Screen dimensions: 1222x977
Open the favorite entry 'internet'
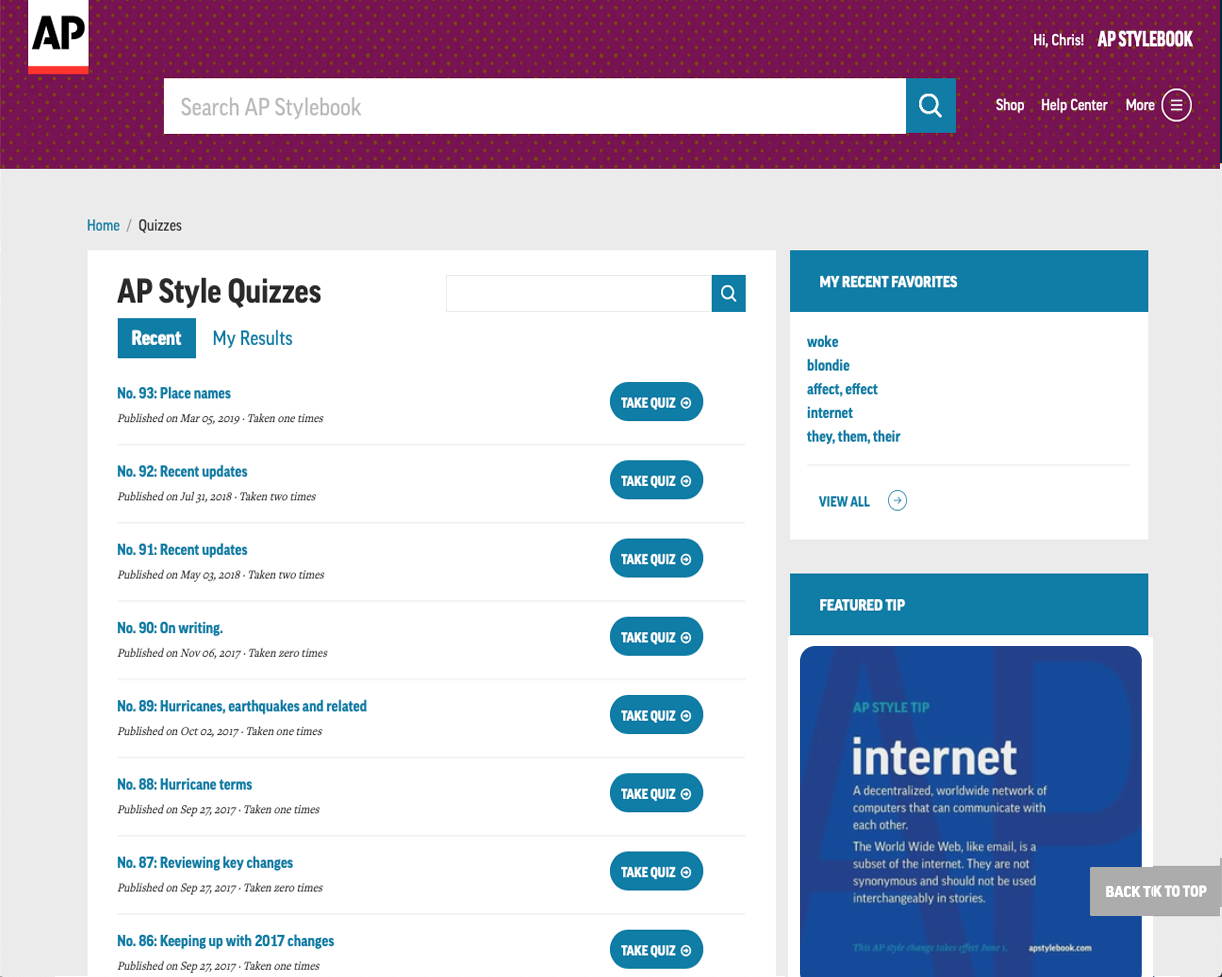[830, 413]
